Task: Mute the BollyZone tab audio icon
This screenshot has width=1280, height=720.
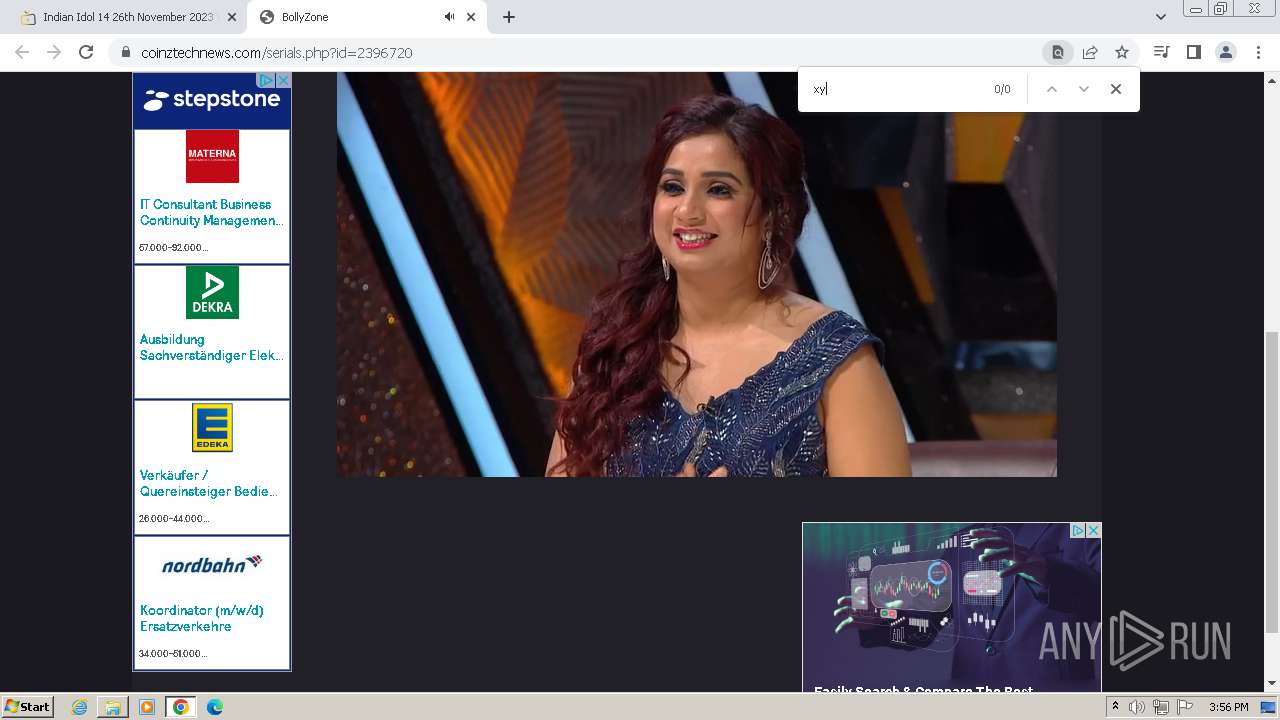Action: [449, 17]
